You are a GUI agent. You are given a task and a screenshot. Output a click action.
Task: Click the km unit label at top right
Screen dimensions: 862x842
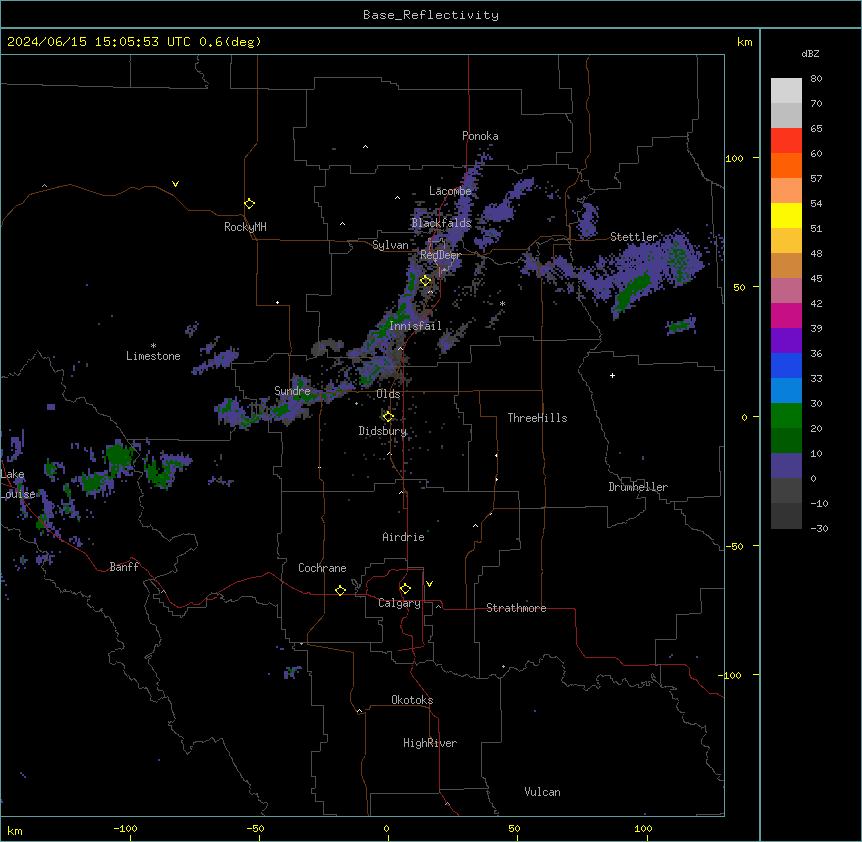(x=744, y=42)
